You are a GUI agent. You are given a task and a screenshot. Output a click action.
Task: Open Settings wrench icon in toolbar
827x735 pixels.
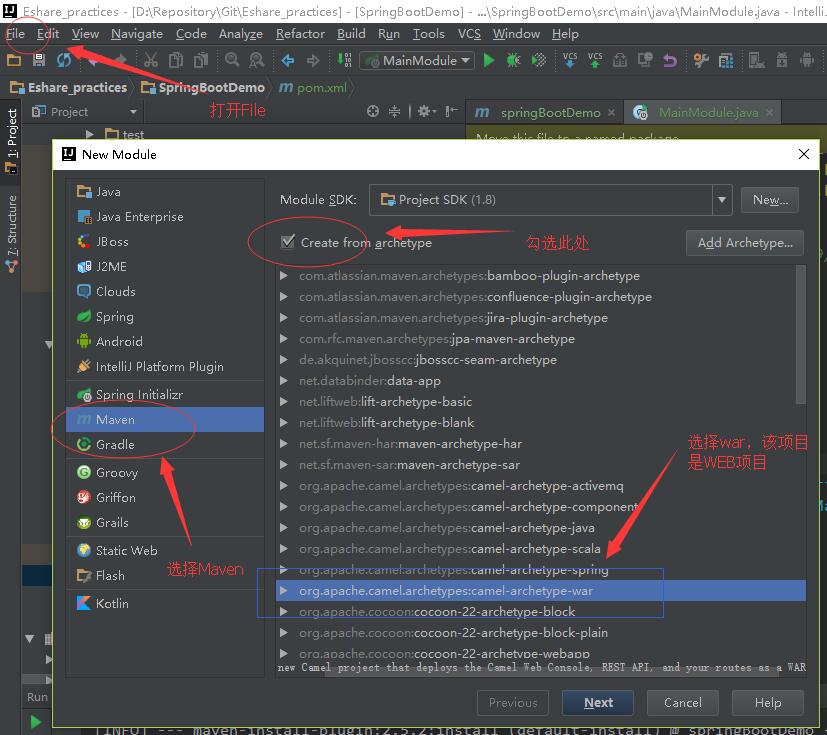[701, 60]
